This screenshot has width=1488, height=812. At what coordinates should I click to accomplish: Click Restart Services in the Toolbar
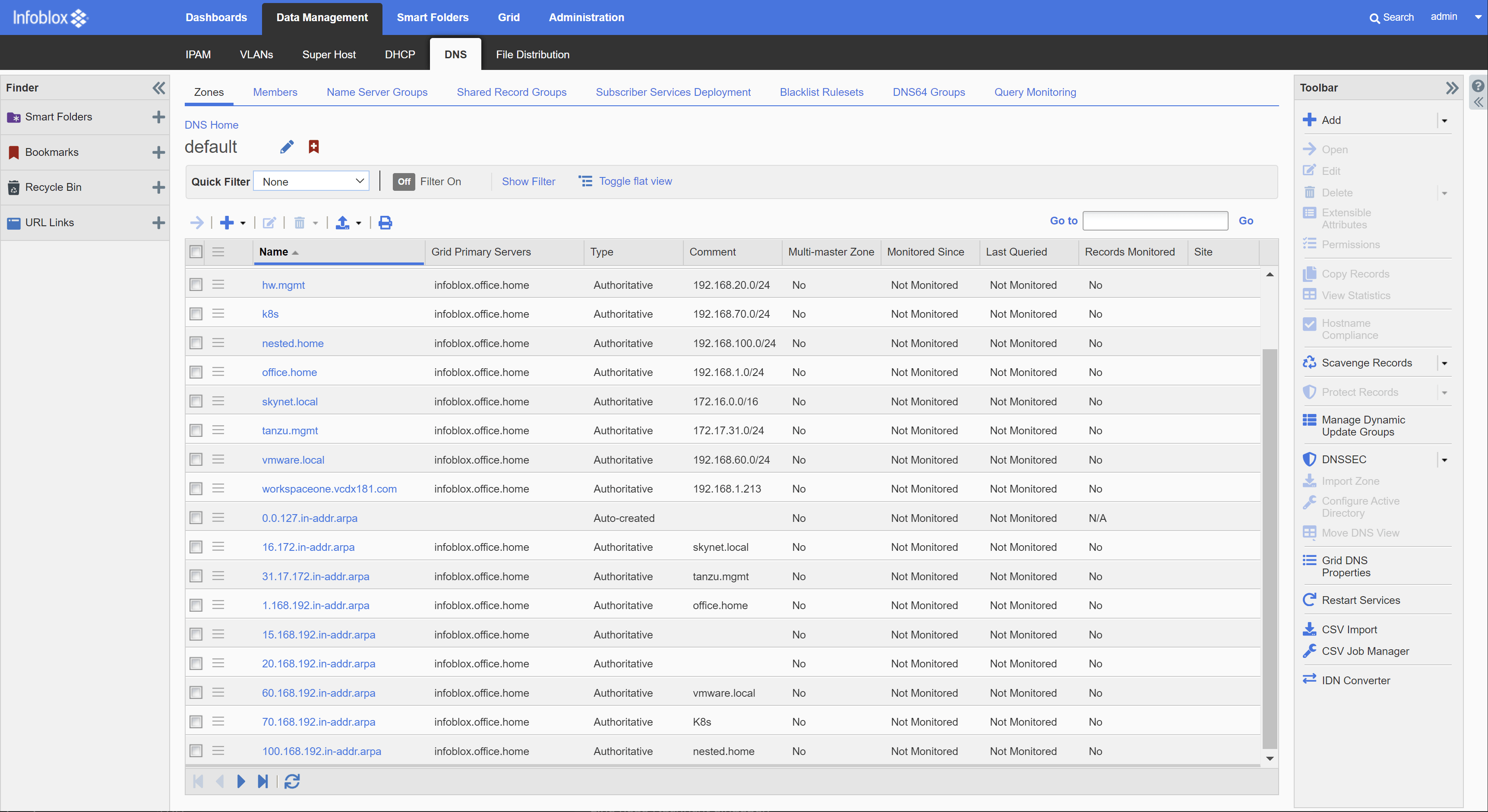tap(1360, 600)
